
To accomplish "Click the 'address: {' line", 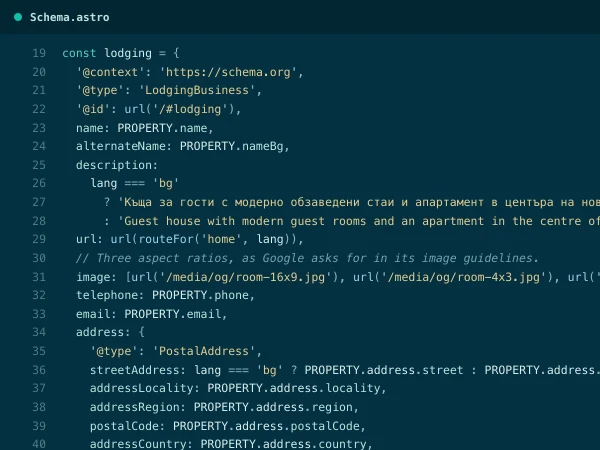I will click(x=110, y=332).
